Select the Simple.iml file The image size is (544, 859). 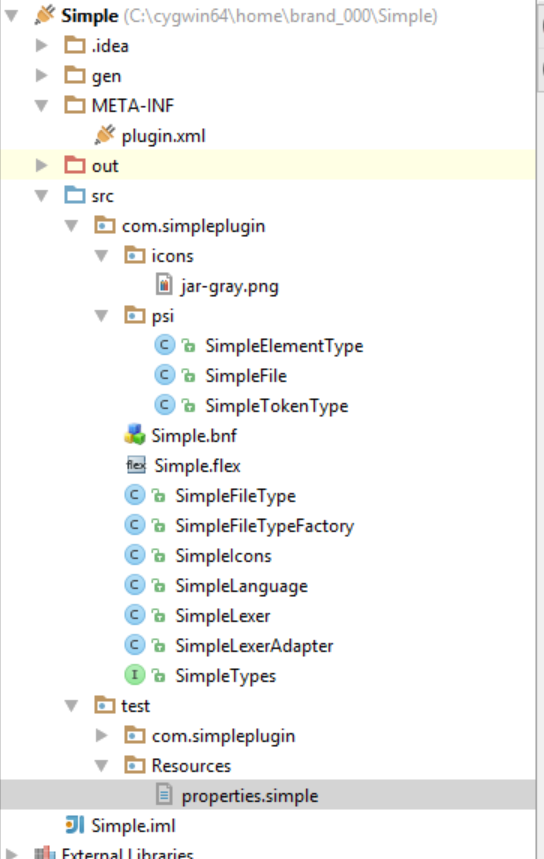(133, 825)
